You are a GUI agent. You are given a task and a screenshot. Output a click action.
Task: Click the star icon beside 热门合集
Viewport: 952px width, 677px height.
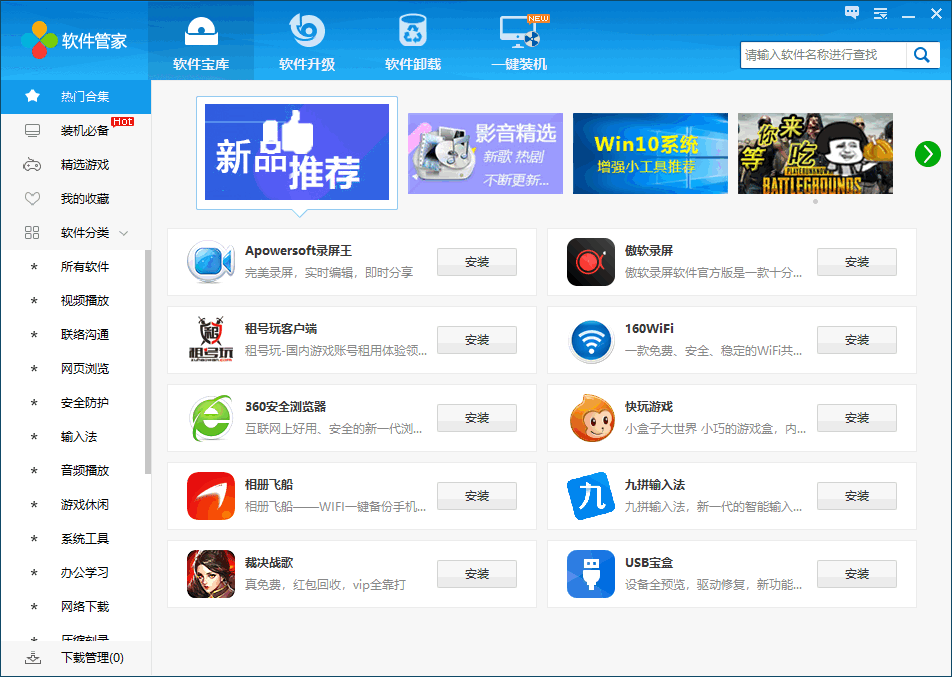[x=32, y=96]
